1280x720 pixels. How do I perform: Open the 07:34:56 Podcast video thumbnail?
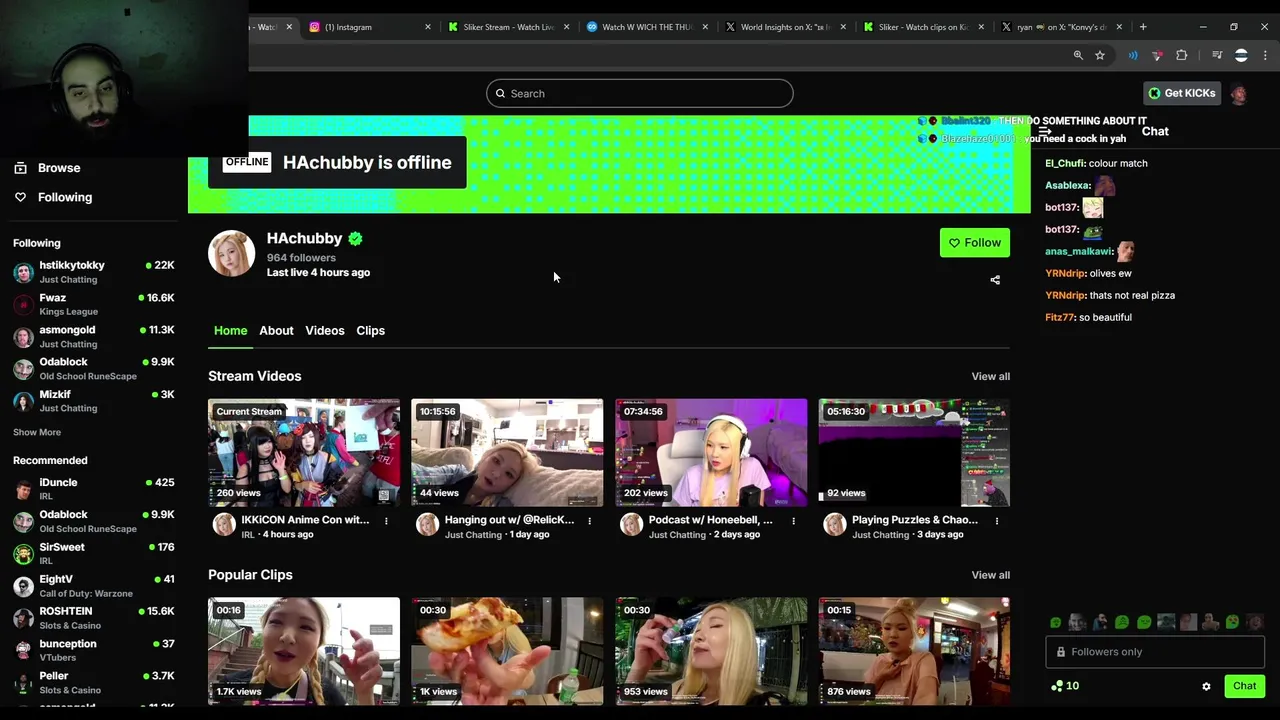coord(711,453)
